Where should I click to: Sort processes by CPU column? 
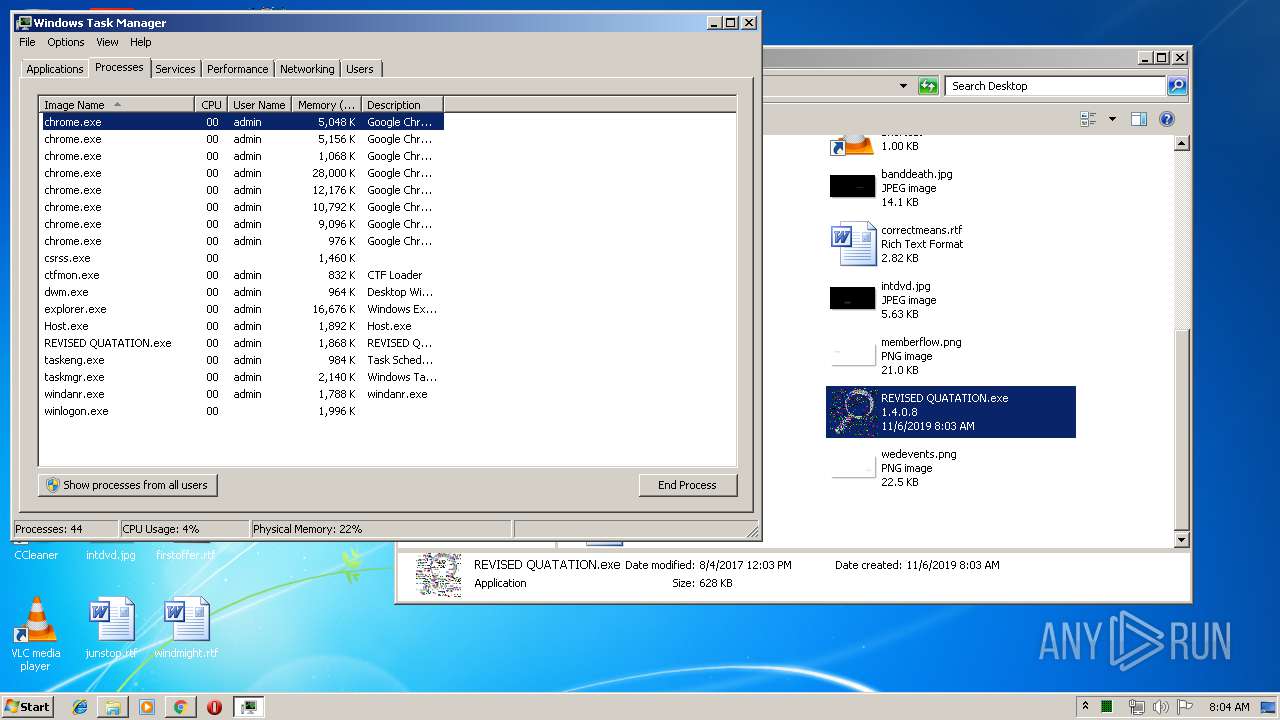coord(211,104)
